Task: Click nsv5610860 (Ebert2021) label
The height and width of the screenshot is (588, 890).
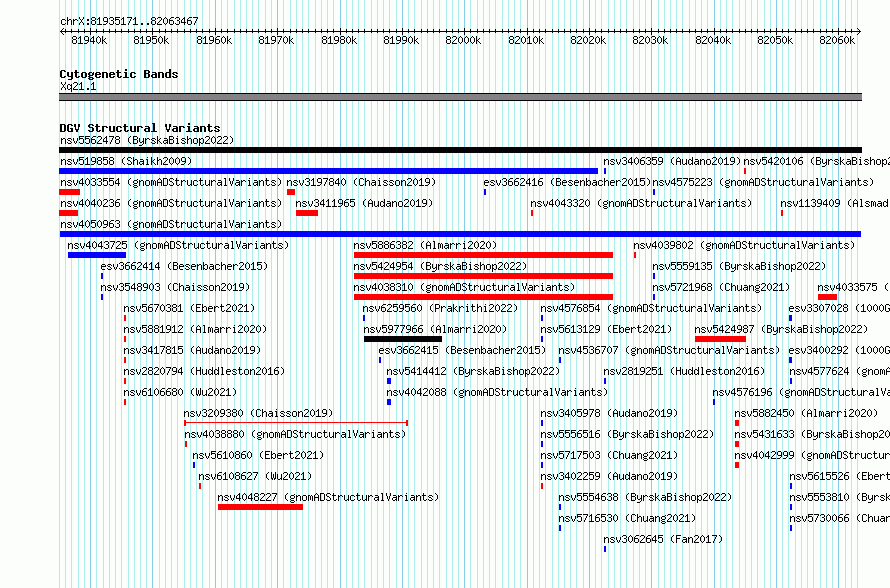Action: click(x=258, y=455)
